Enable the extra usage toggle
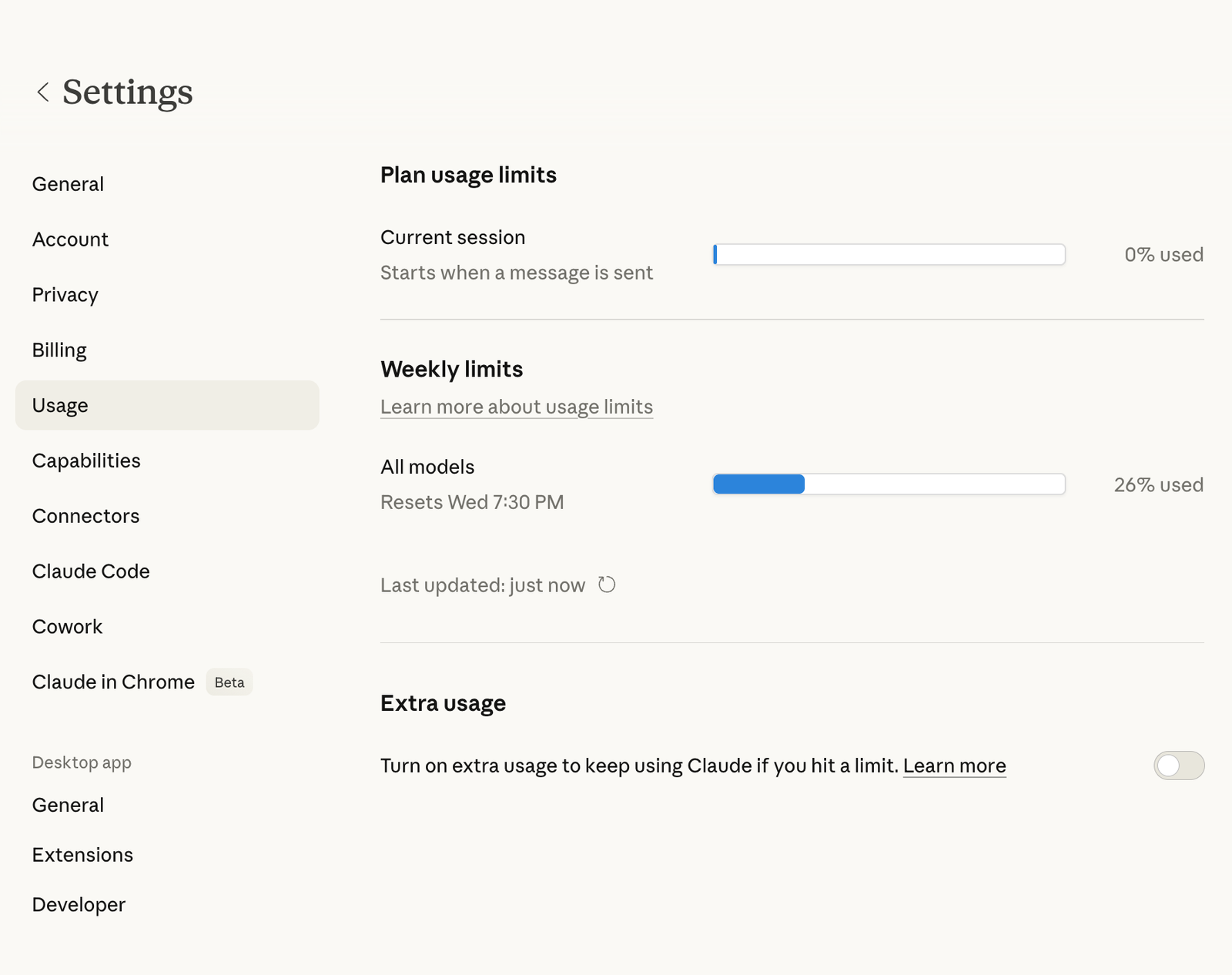The height and width of the screenshot is (975, 1232). (1179, 766)
